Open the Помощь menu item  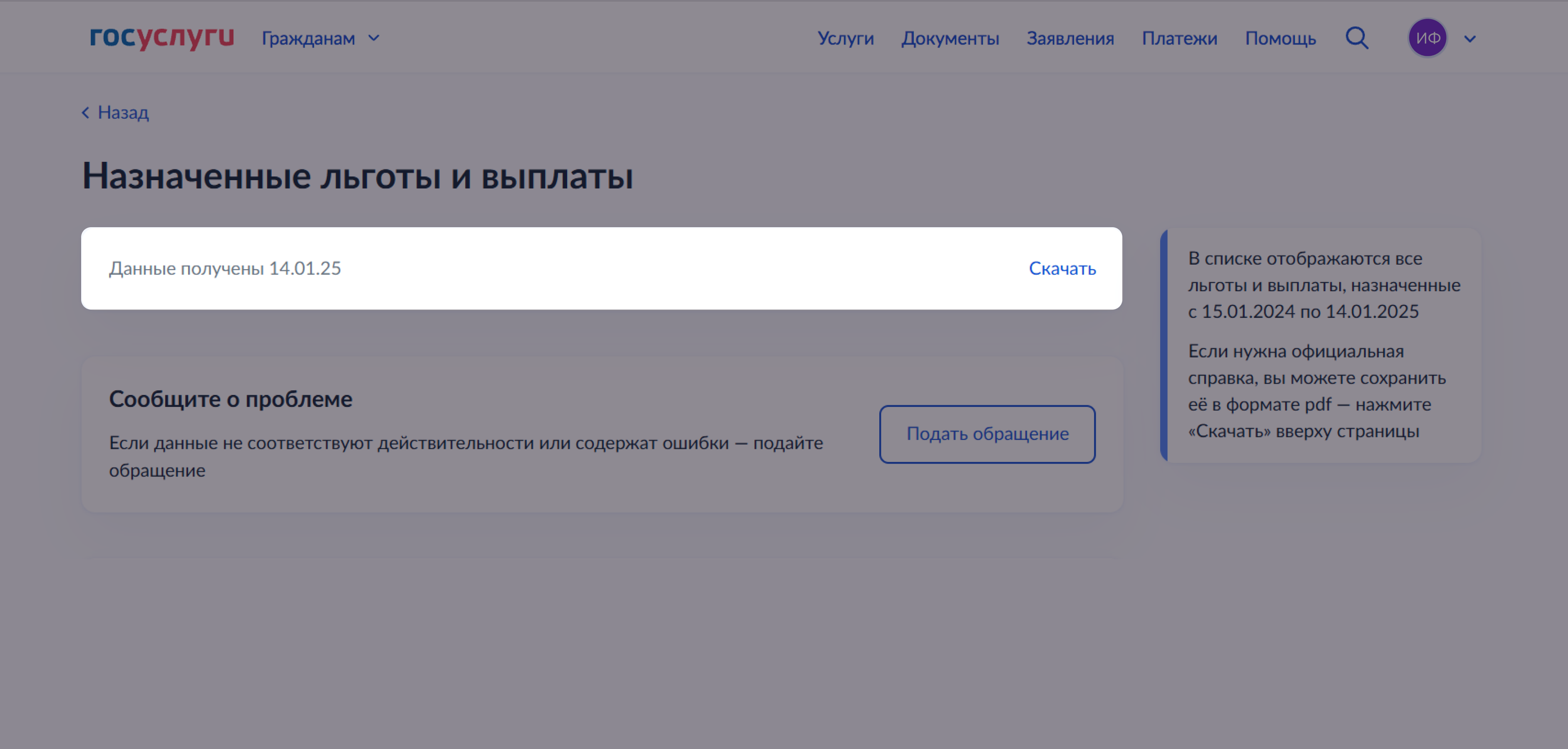[1280, 38]
